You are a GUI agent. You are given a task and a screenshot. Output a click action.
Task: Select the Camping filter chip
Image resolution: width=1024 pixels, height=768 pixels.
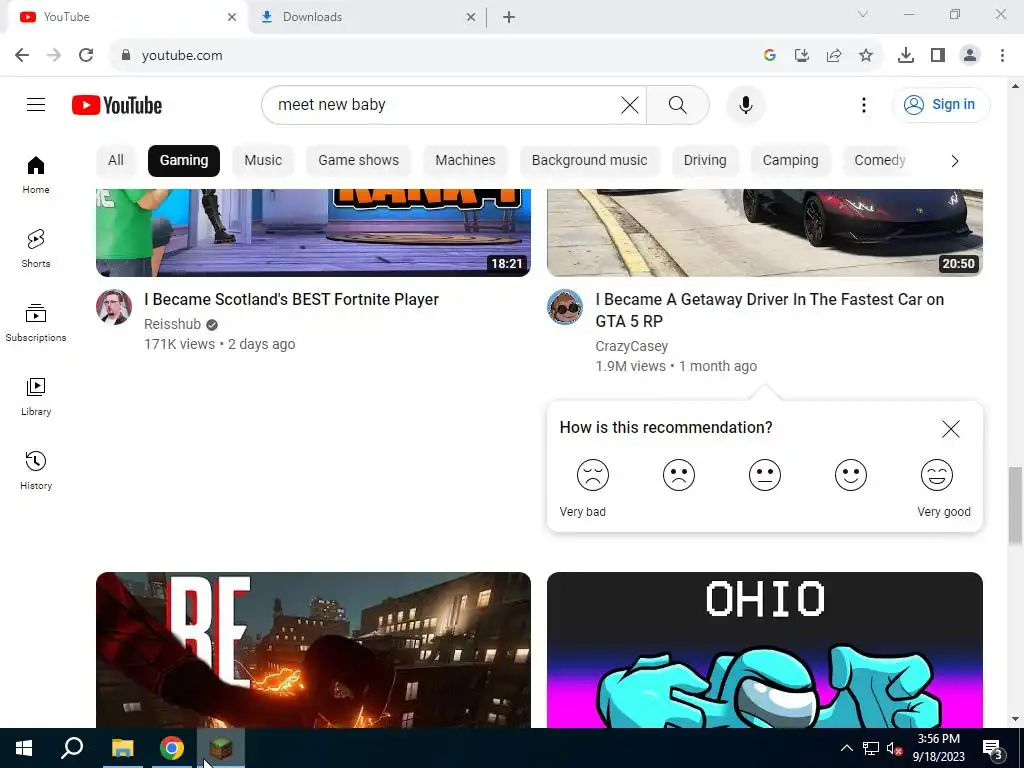tap(790, 161)
